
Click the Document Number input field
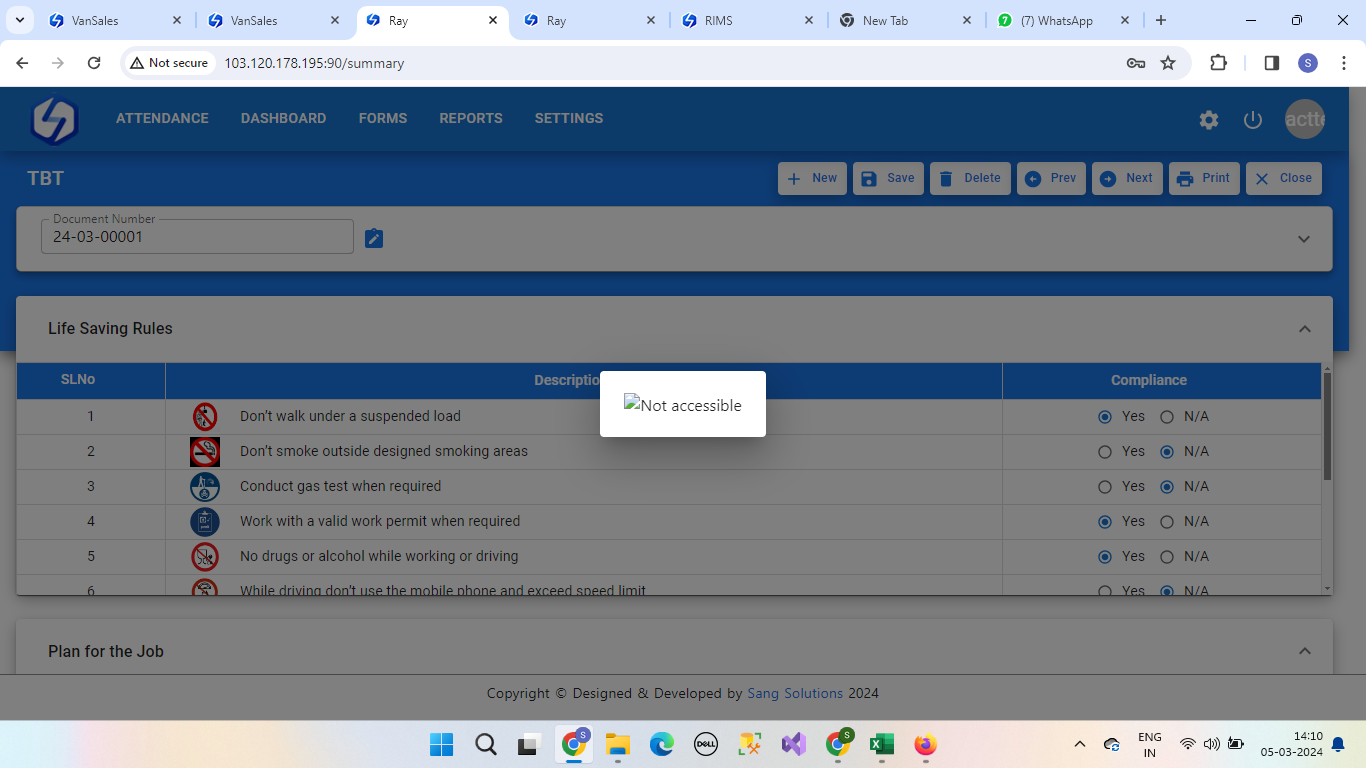(x=197, y=238)
